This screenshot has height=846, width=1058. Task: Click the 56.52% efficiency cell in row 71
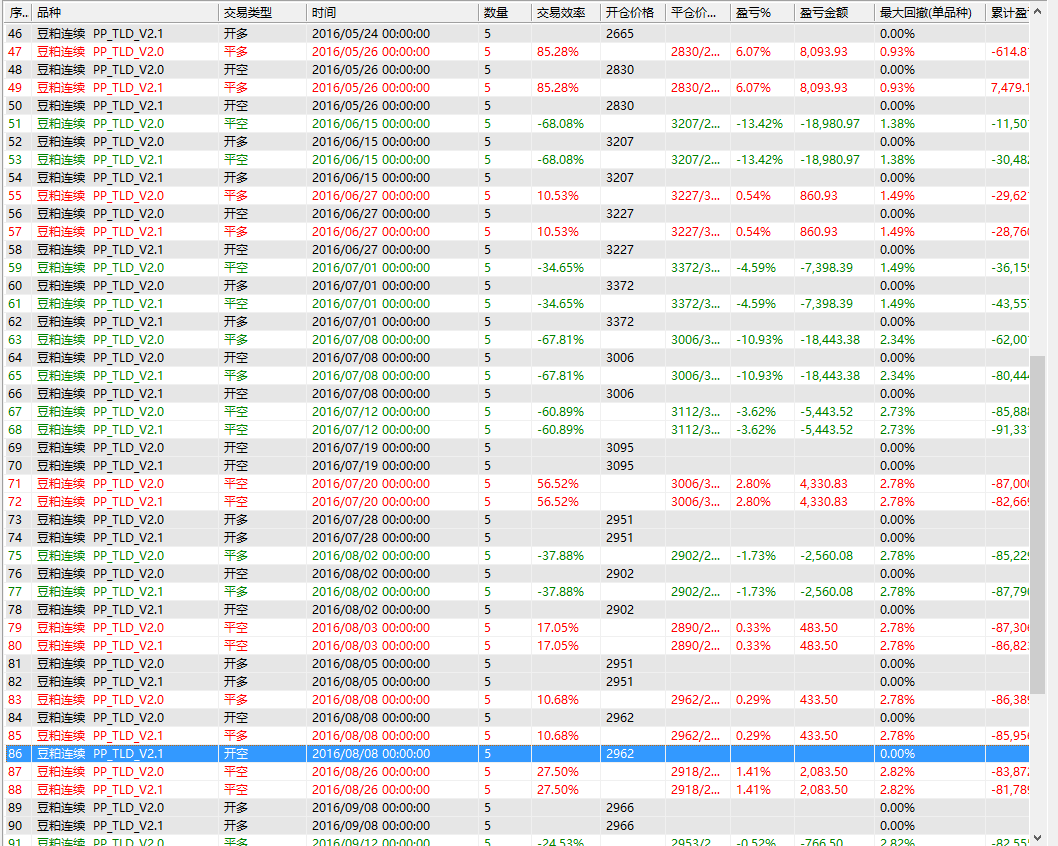coord(557,484)
